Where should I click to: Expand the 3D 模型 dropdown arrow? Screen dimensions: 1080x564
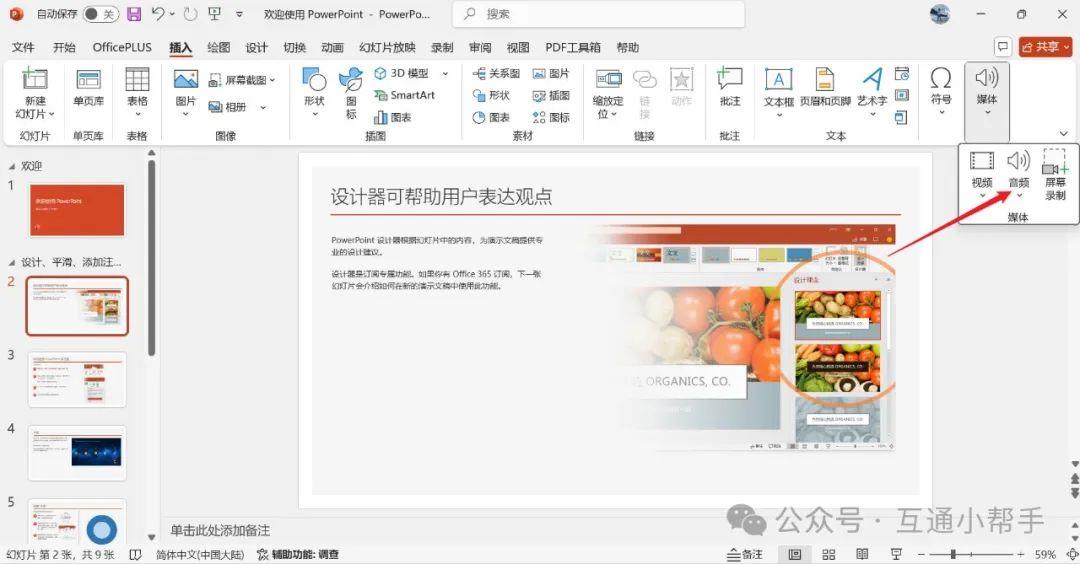[445, 73]
